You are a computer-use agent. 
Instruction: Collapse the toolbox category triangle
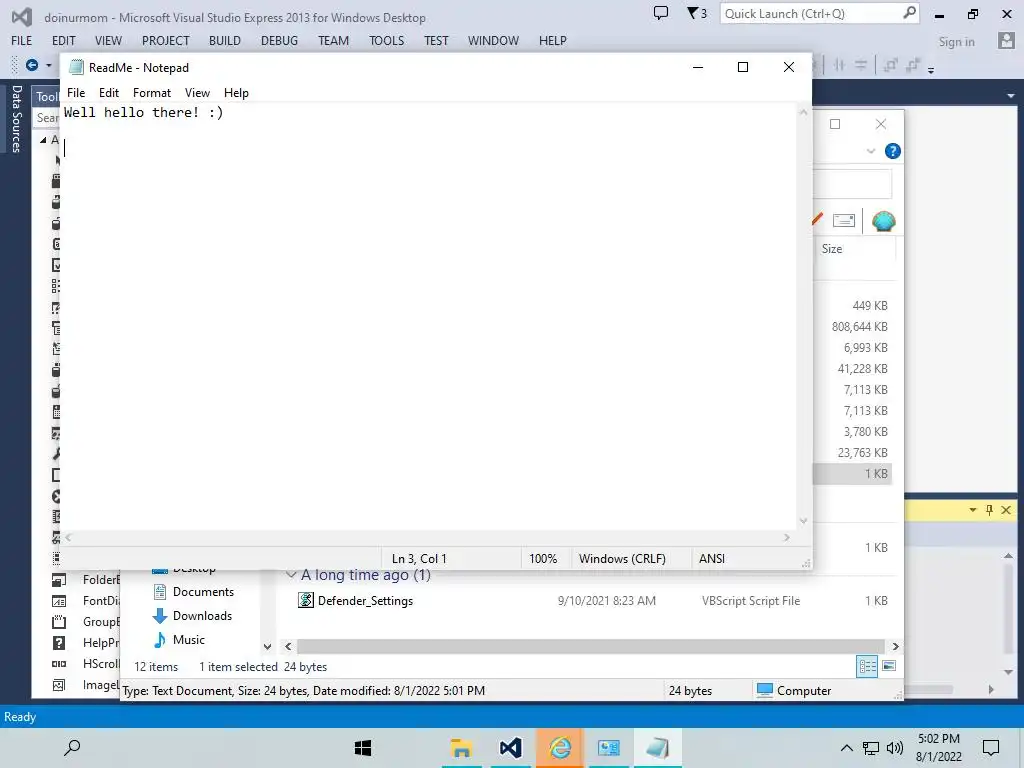tap(43, 140)
